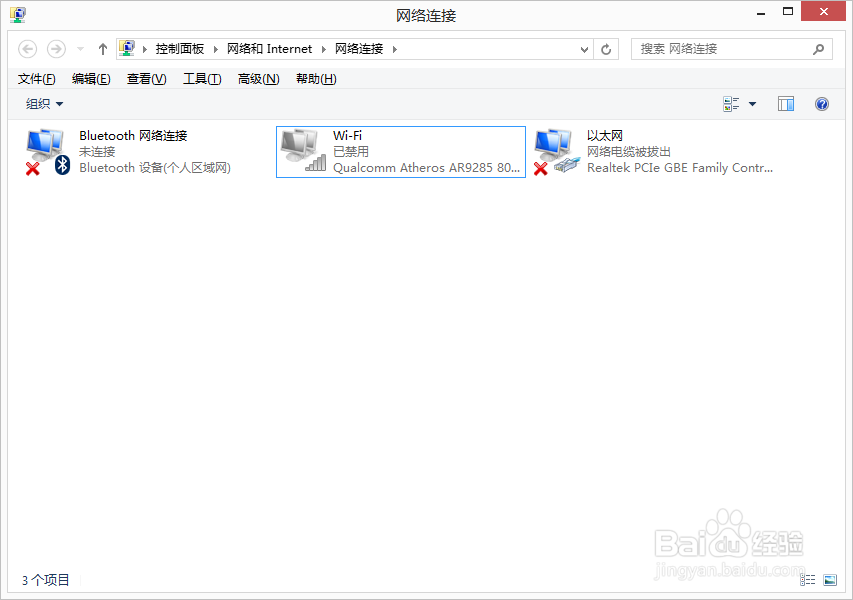Open the 查看 menu
Viewport: 853px width, 600px height.
pos(145,78)
